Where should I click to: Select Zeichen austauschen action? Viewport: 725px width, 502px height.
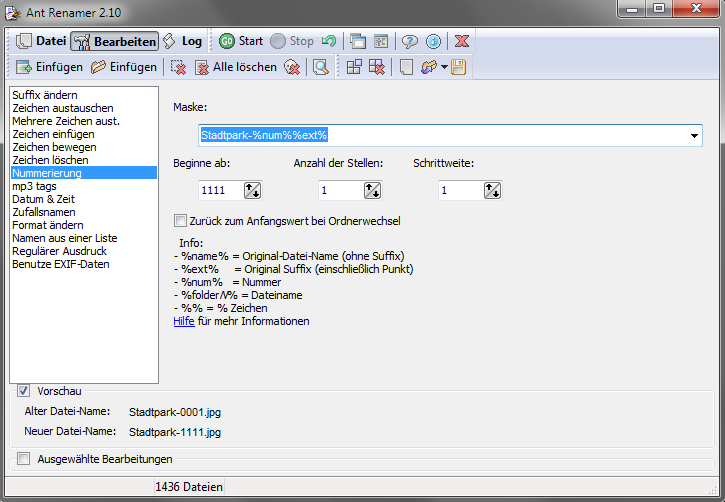click(x=84, y=108)
